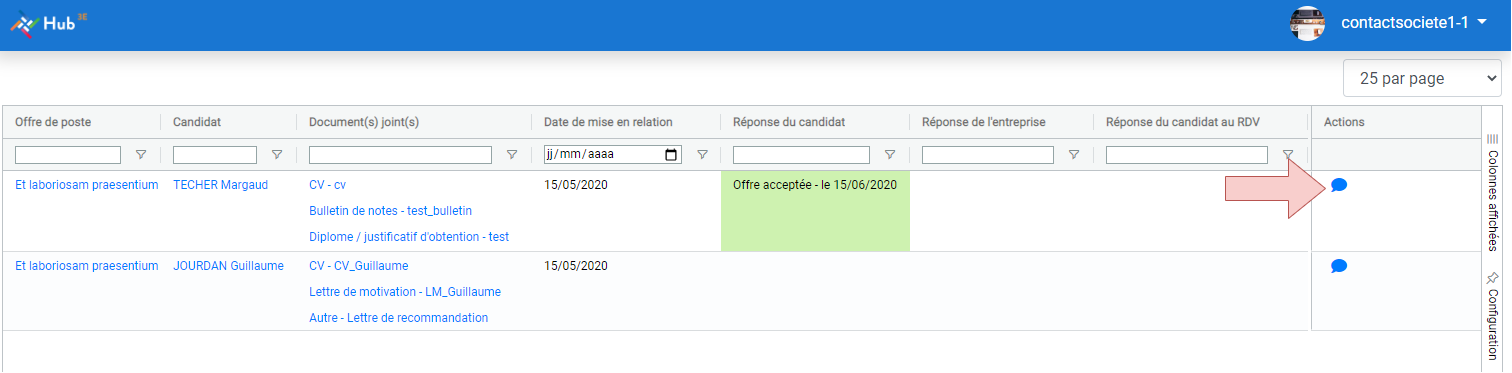Viewport: 1512px width, 373px height.
Task: Open the Configuration side tab
Action: click(x=1492, y=318)
